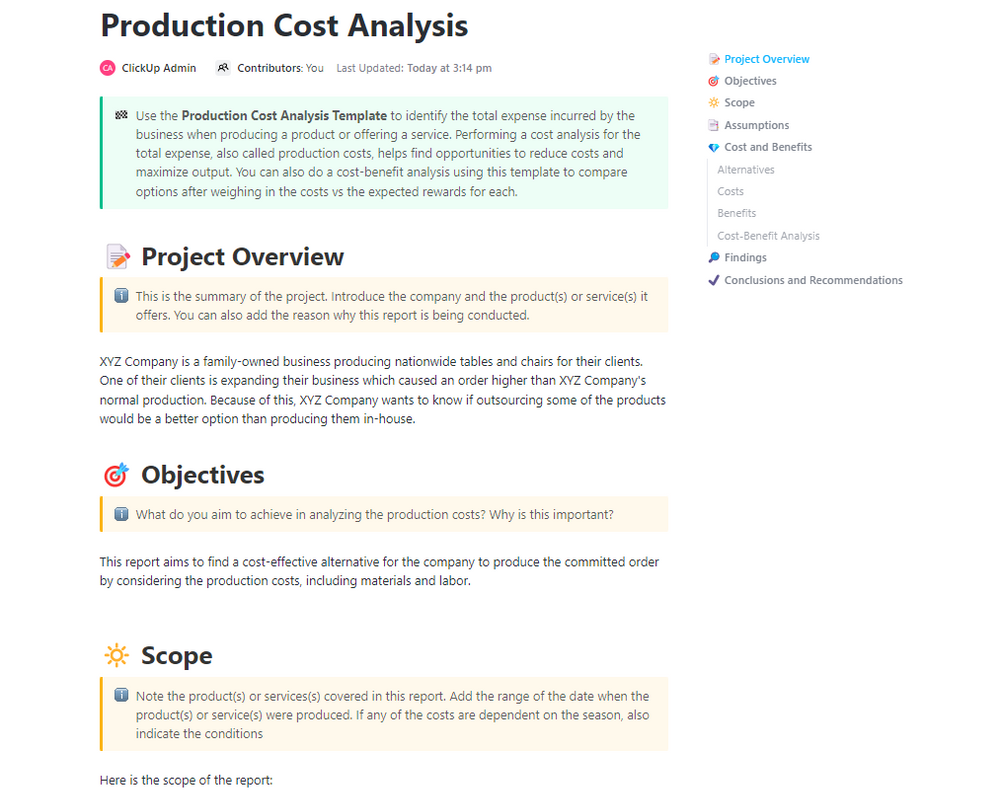
Task: Click the checkered flag icon in template banner
Action: tap(121, 116)
